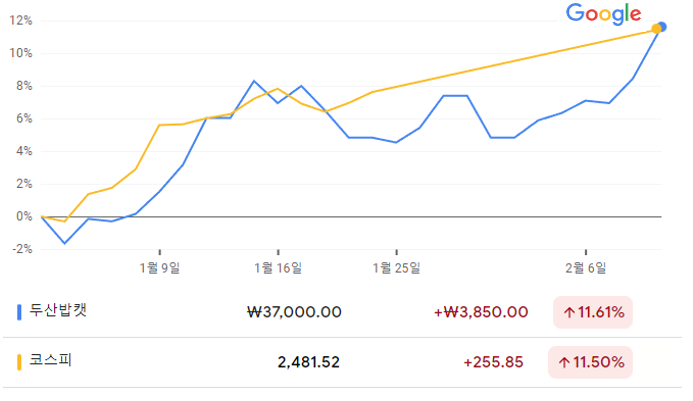The height and width of the screenshot is (401, 693).
Task: Click the +₩3,850.00 change amount
Action: [480, 312]
